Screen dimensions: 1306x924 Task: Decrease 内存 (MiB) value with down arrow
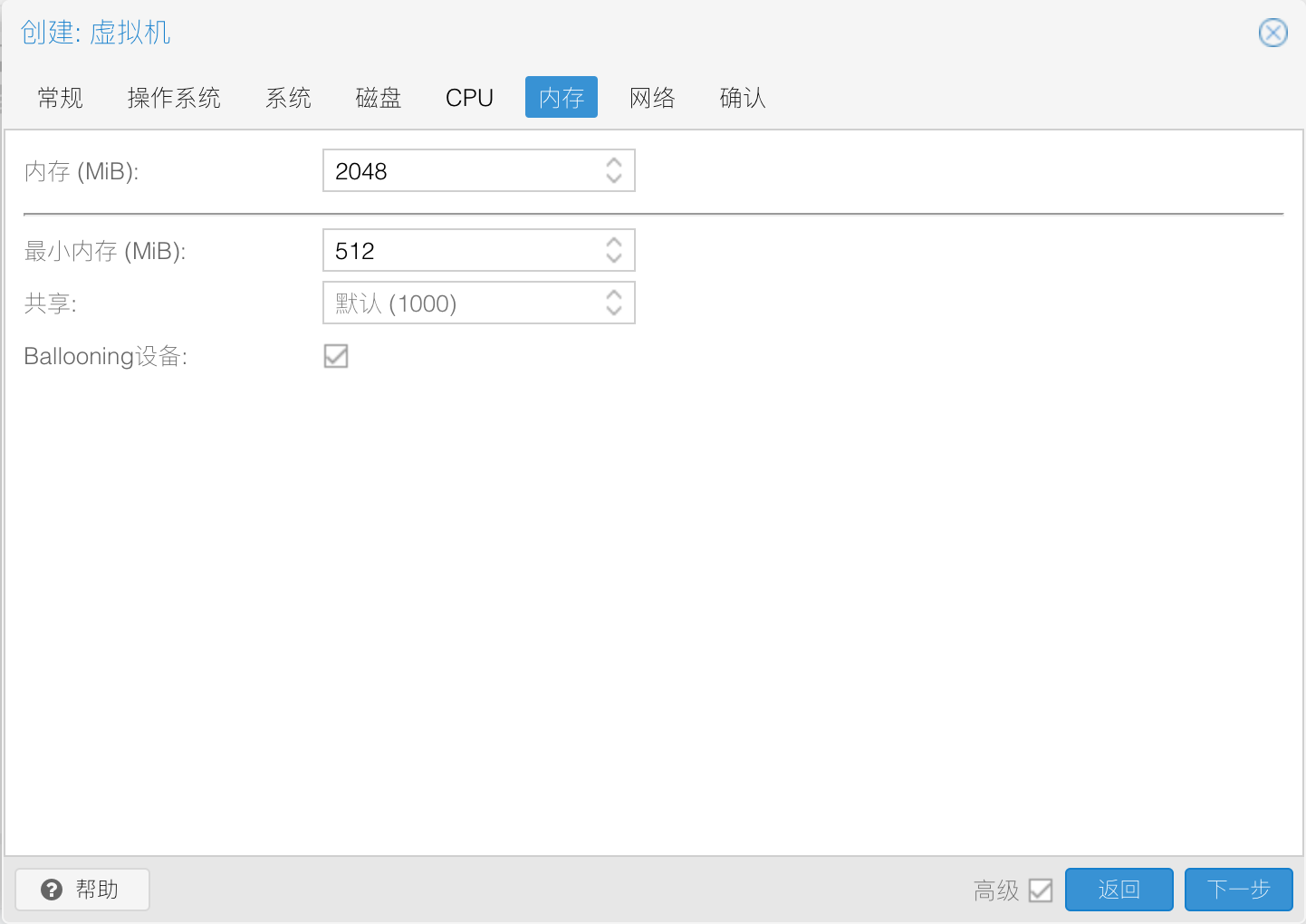[614, 178]
